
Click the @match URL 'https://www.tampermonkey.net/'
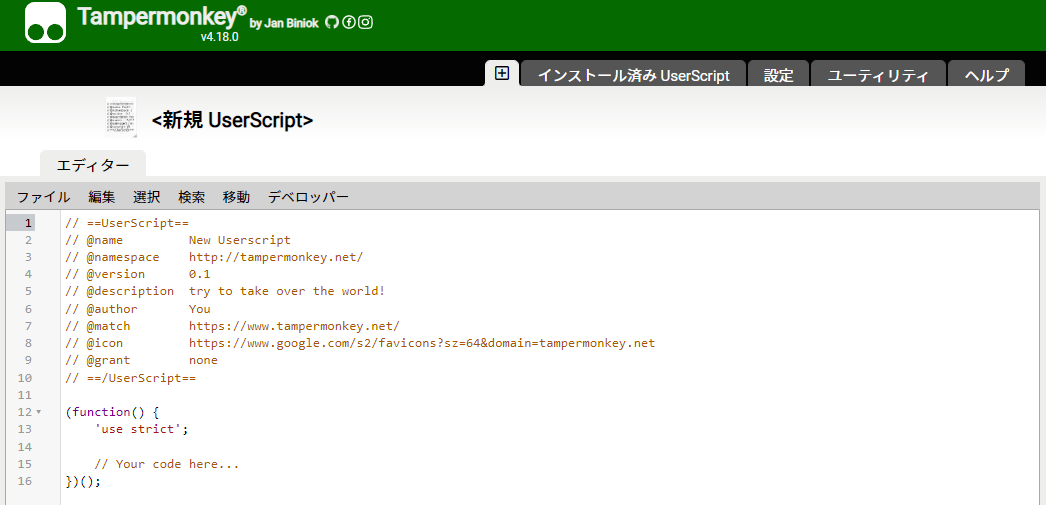pos(294,326)
